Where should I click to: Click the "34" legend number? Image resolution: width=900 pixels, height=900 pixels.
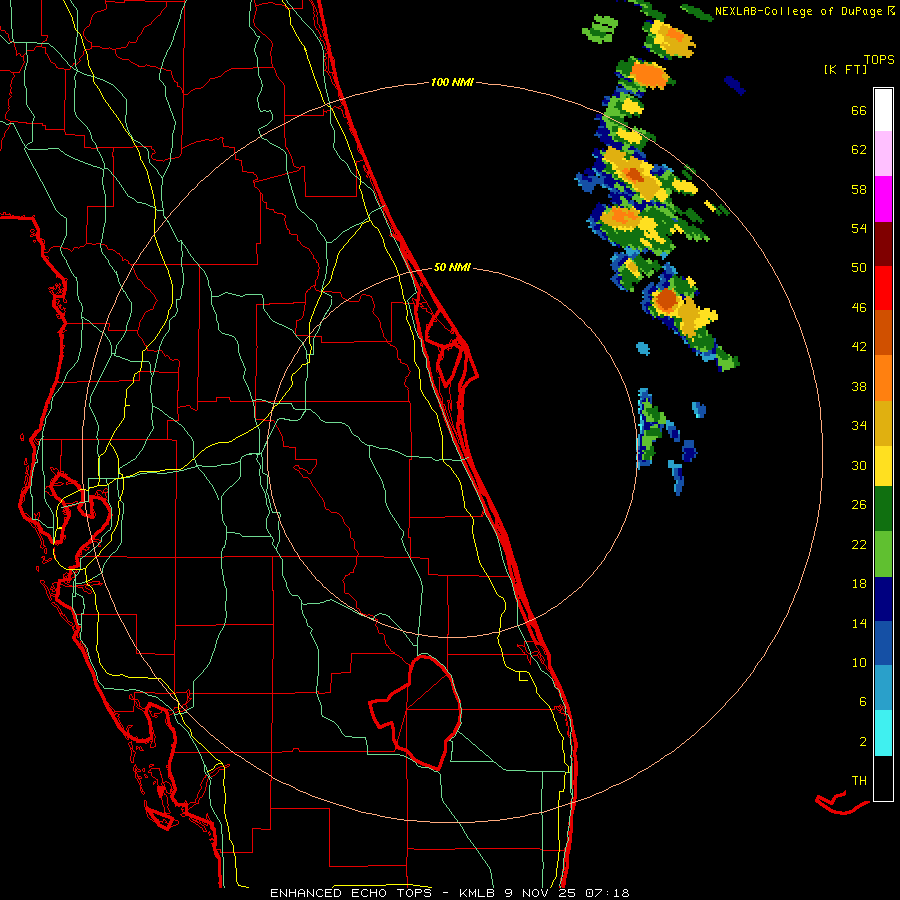(859, 426)
